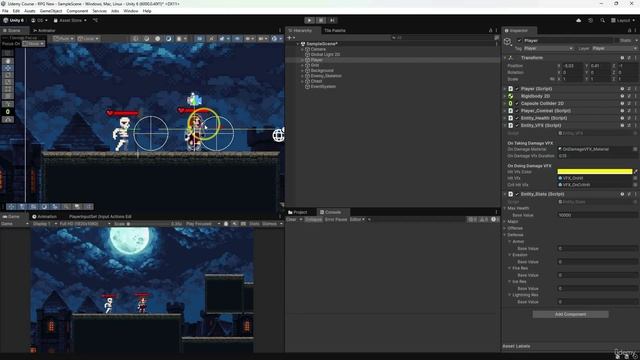Open the Hit Vfx Color swatch
This screenshot has width=640, height=360.
click(x=595, y=171)
